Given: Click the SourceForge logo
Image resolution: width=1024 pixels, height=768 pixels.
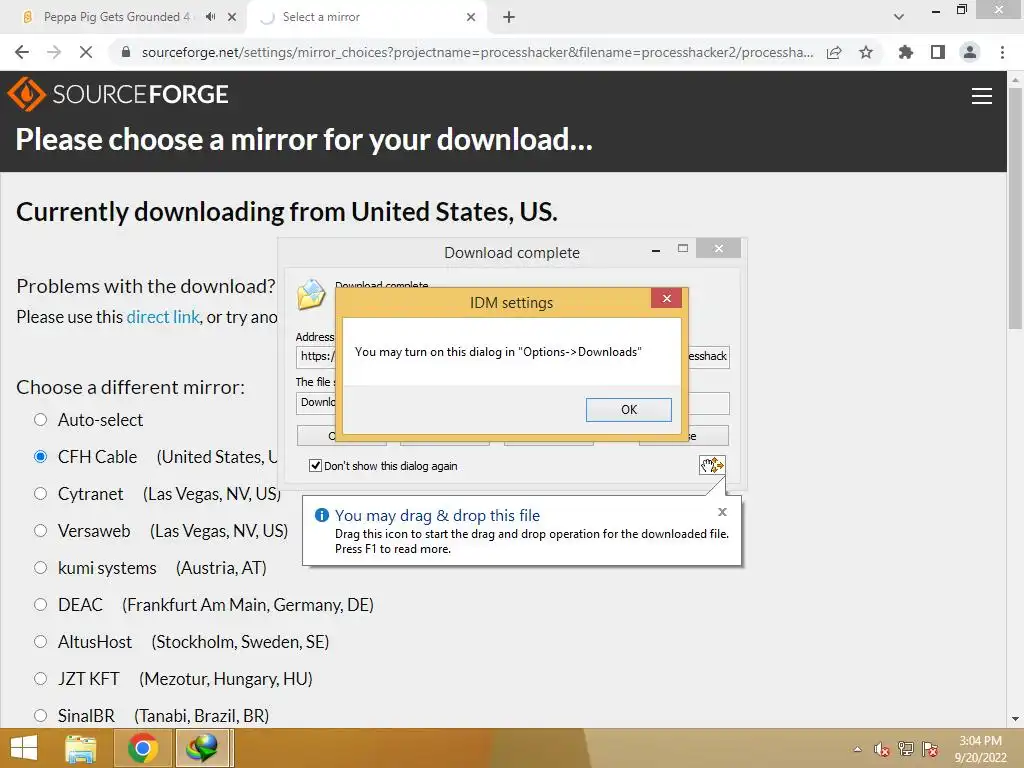Looking at the screenshot, I should (x=118, y=95).
